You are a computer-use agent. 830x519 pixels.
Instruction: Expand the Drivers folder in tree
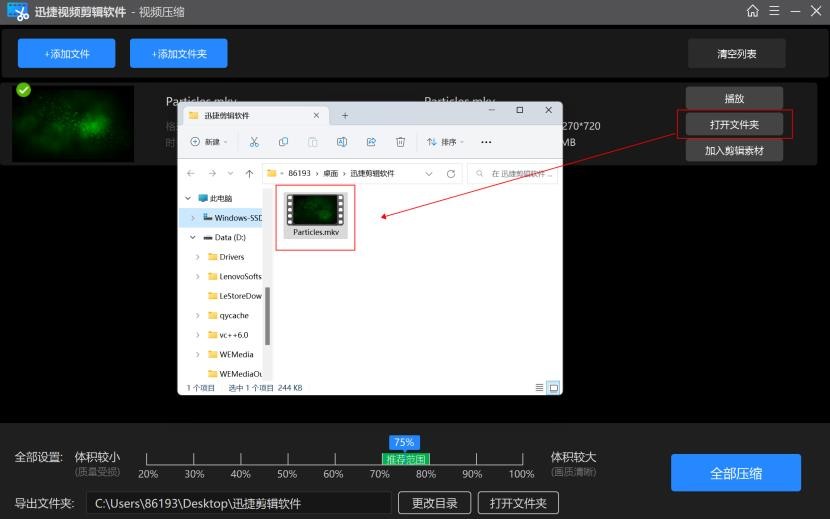(x=198, y=257)
